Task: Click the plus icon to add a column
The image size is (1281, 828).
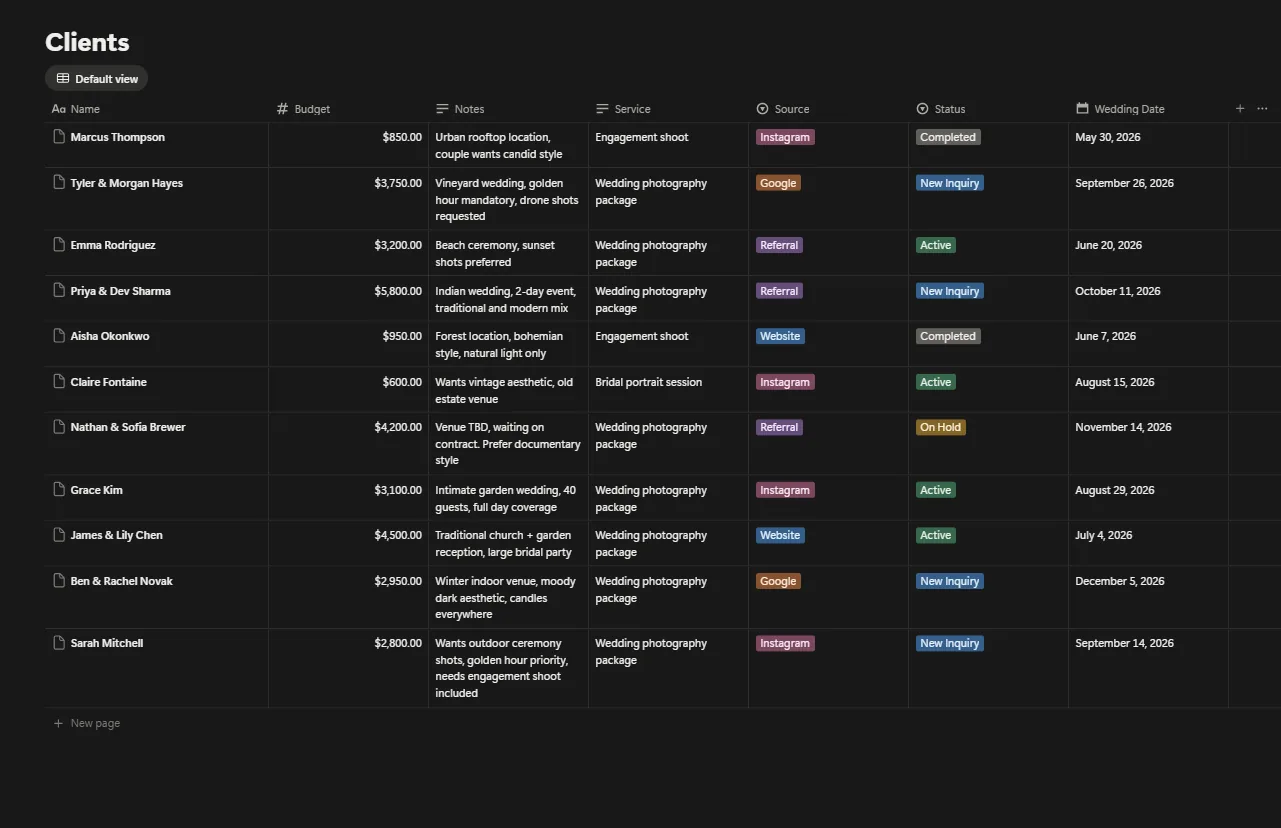Action: tap(1240, 108)
